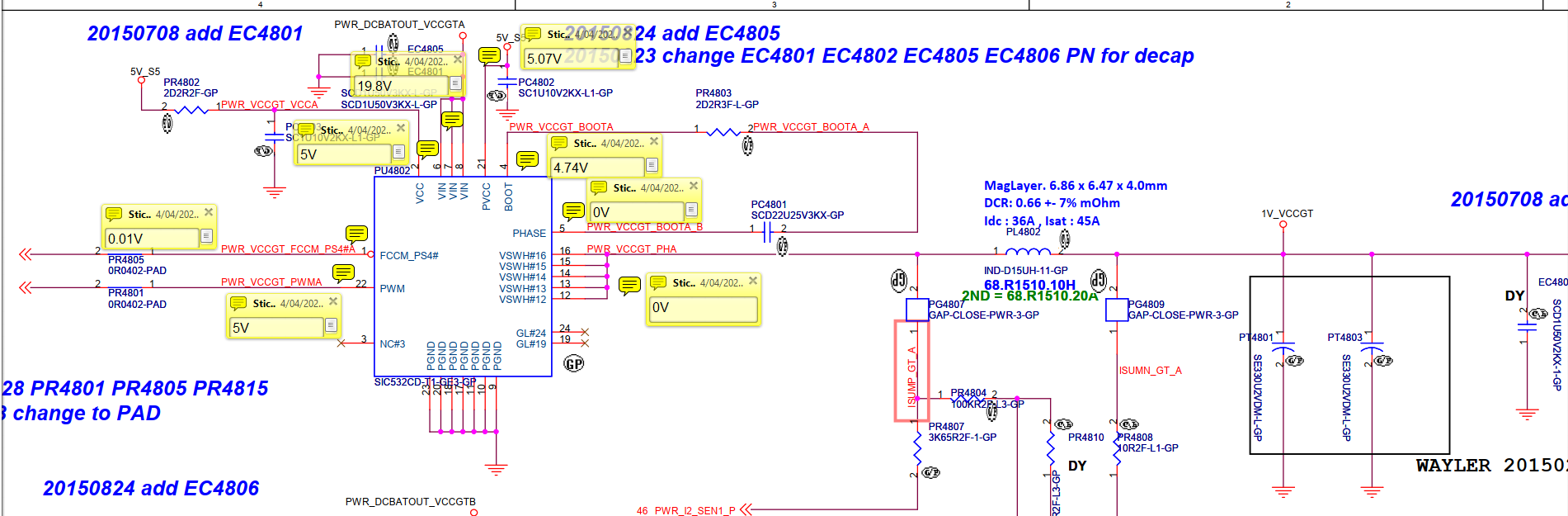Click comment icon in the 5.07V note header
The image size is (1568, 516).
coord(533,34)
